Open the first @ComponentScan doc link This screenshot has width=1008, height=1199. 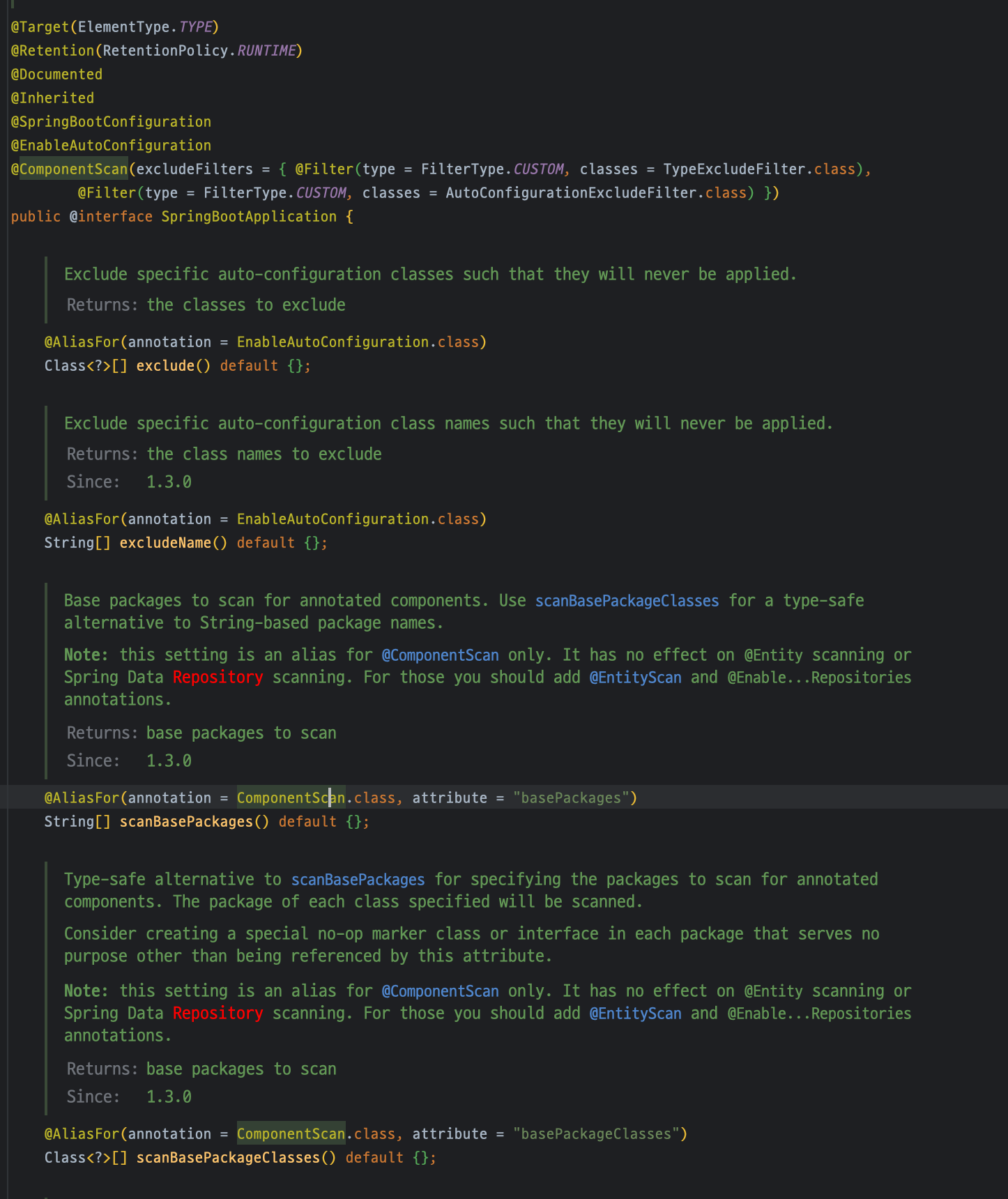(x=440, y=655)
